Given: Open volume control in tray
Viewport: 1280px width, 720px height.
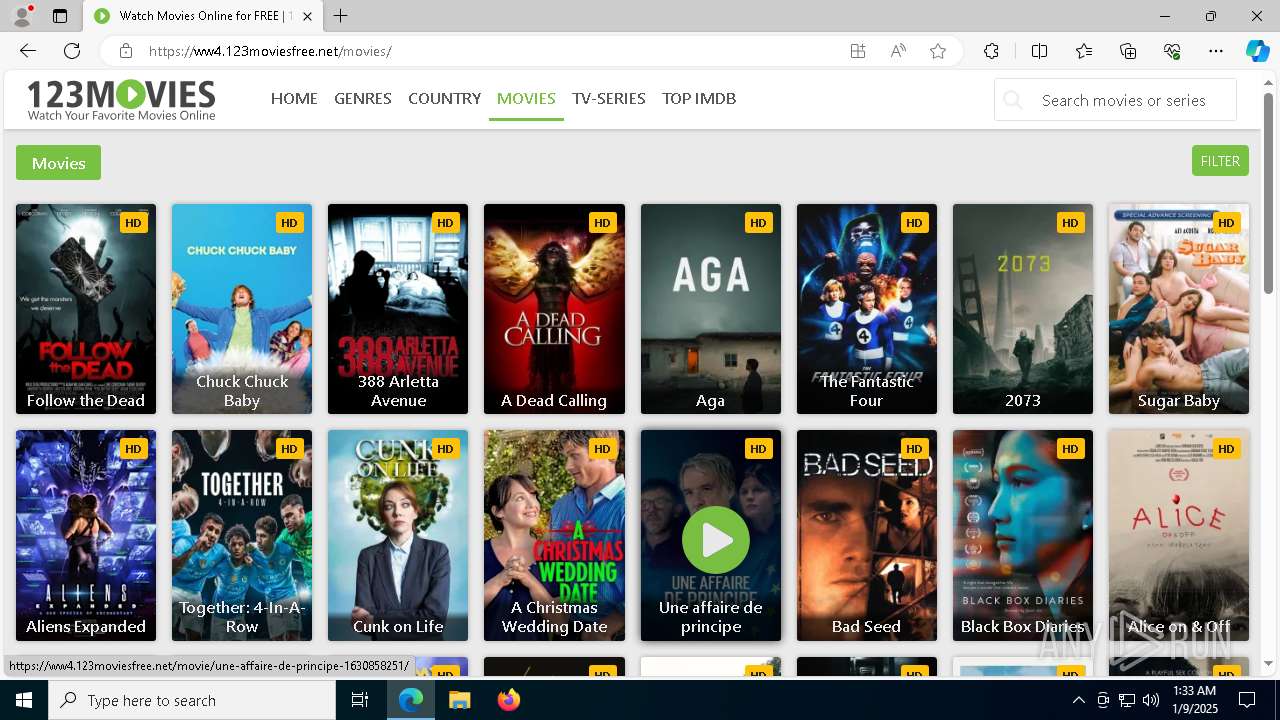Looking at the screenshot, I should (1151, 700).
